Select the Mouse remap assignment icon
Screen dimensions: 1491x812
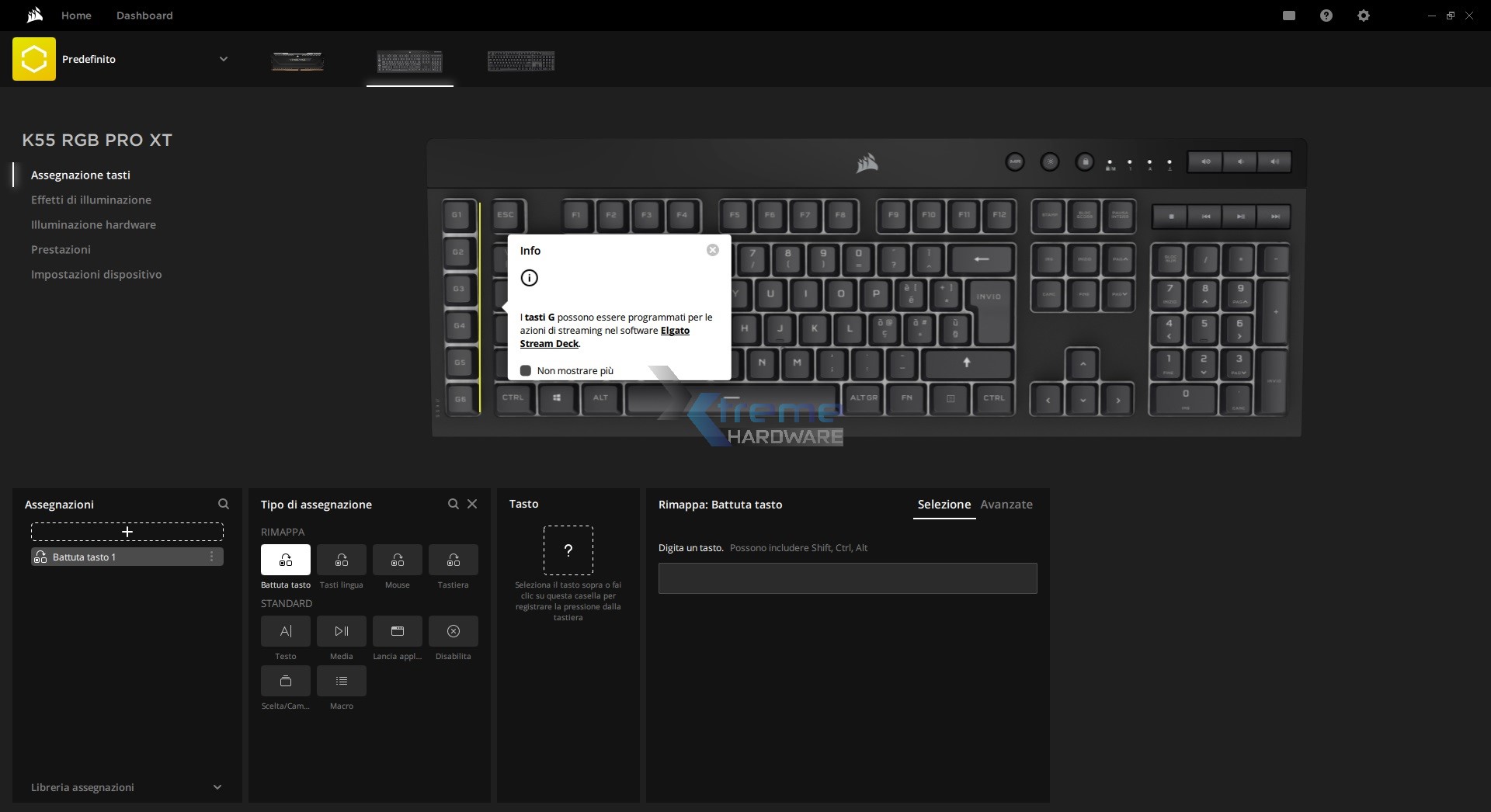point(397,560)
